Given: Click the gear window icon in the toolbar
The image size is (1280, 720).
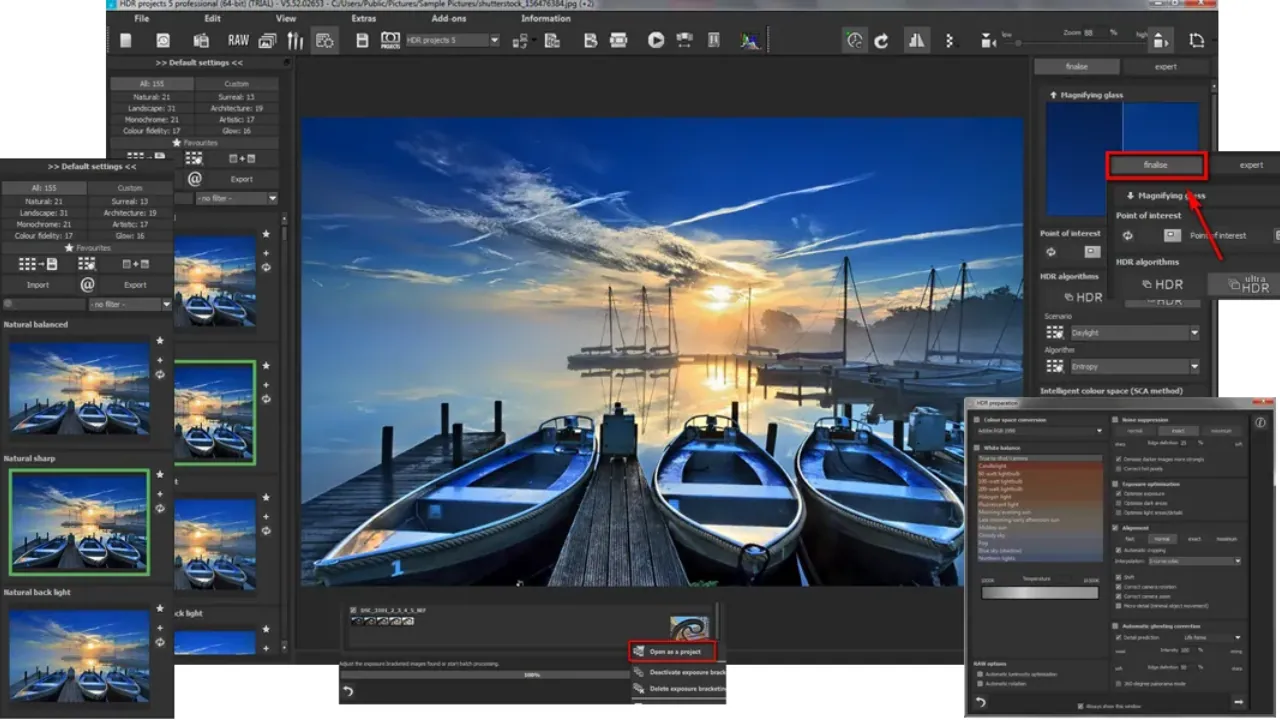Looking at the screenshot, I should 324,41.
